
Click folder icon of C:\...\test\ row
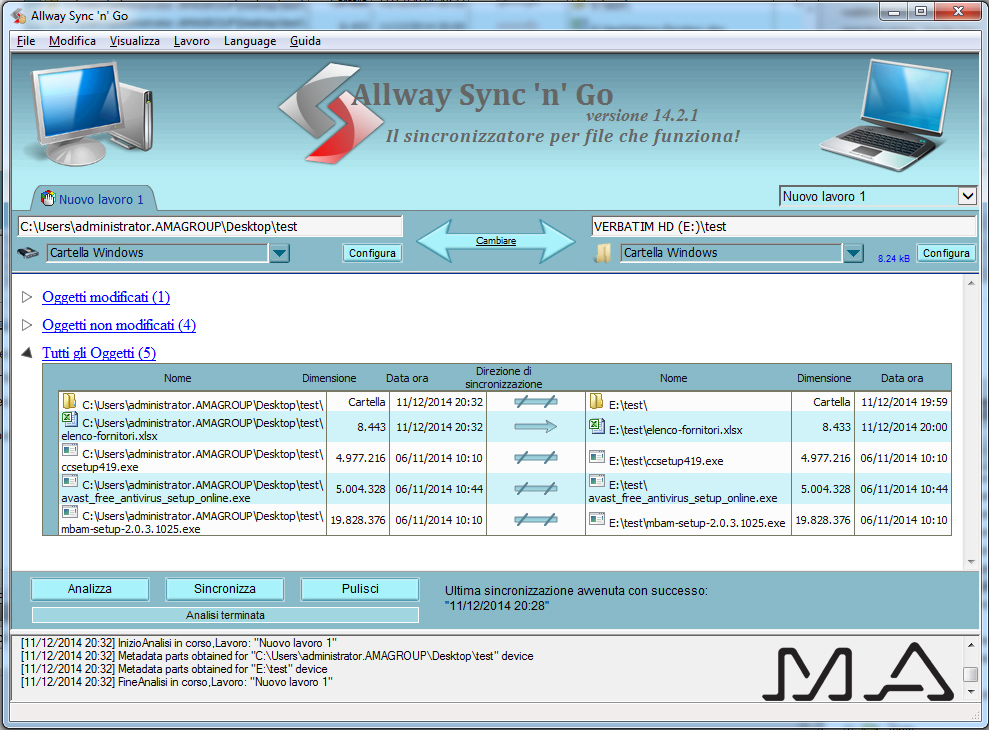point(69,401)
